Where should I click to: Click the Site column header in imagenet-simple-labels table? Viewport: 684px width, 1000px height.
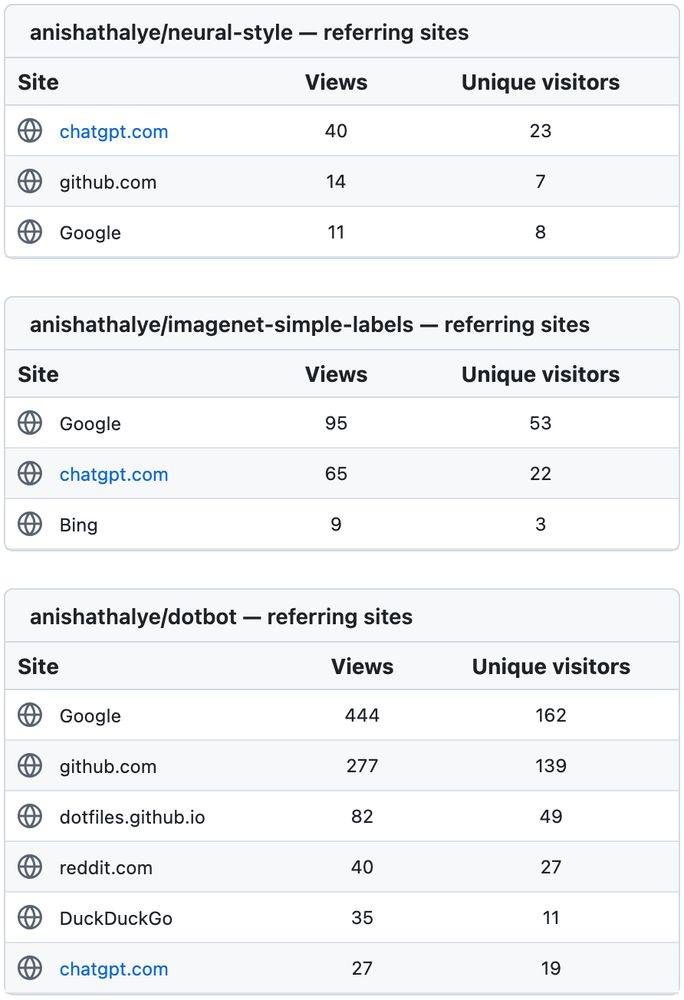38,374
